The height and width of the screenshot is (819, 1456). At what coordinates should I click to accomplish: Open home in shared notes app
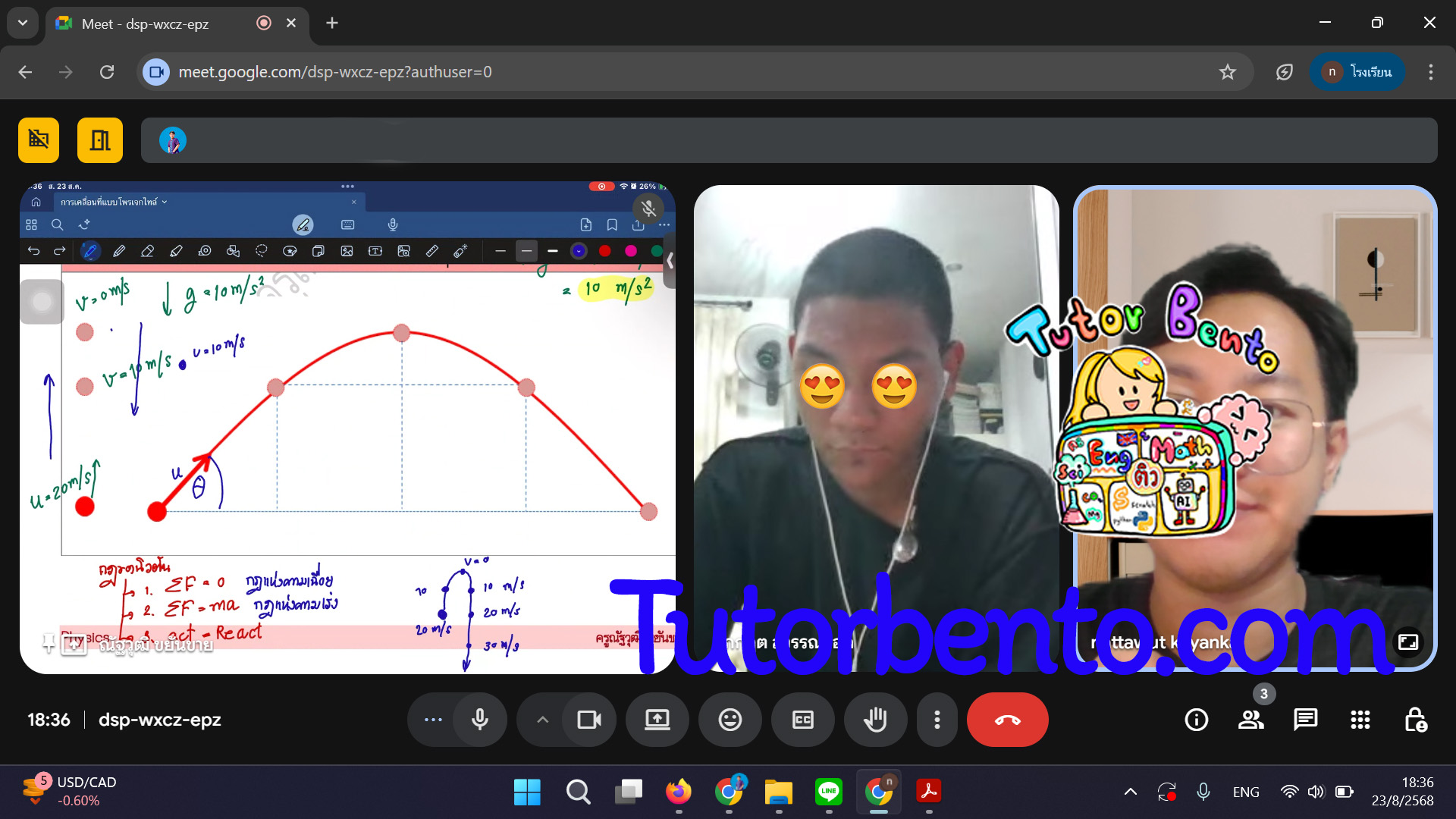pyautogui.click(x=36, y=202)
